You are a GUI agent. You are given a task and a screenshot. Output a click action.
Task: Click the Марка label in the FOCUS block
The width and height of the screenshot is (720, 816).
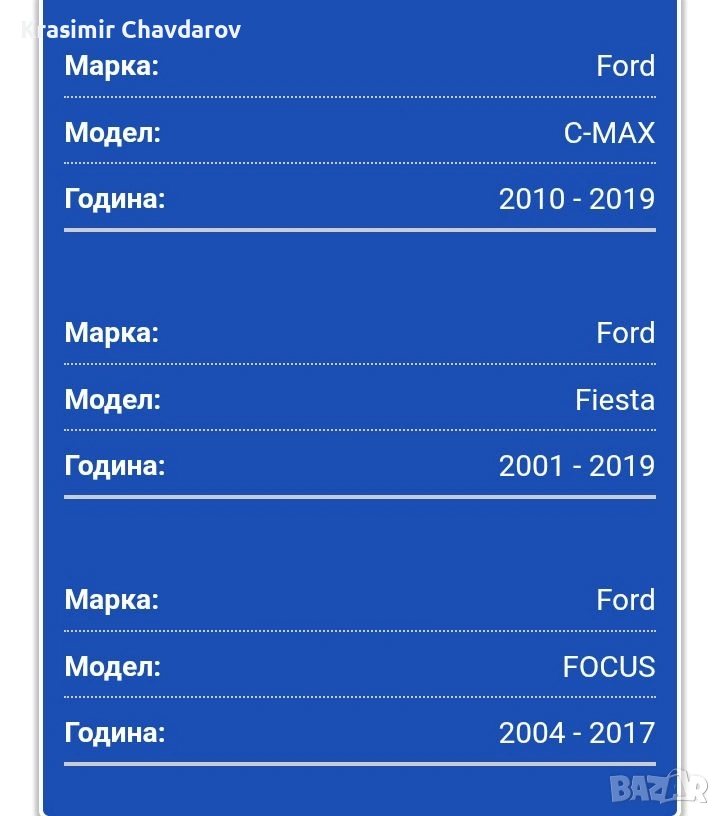(112, 600)
